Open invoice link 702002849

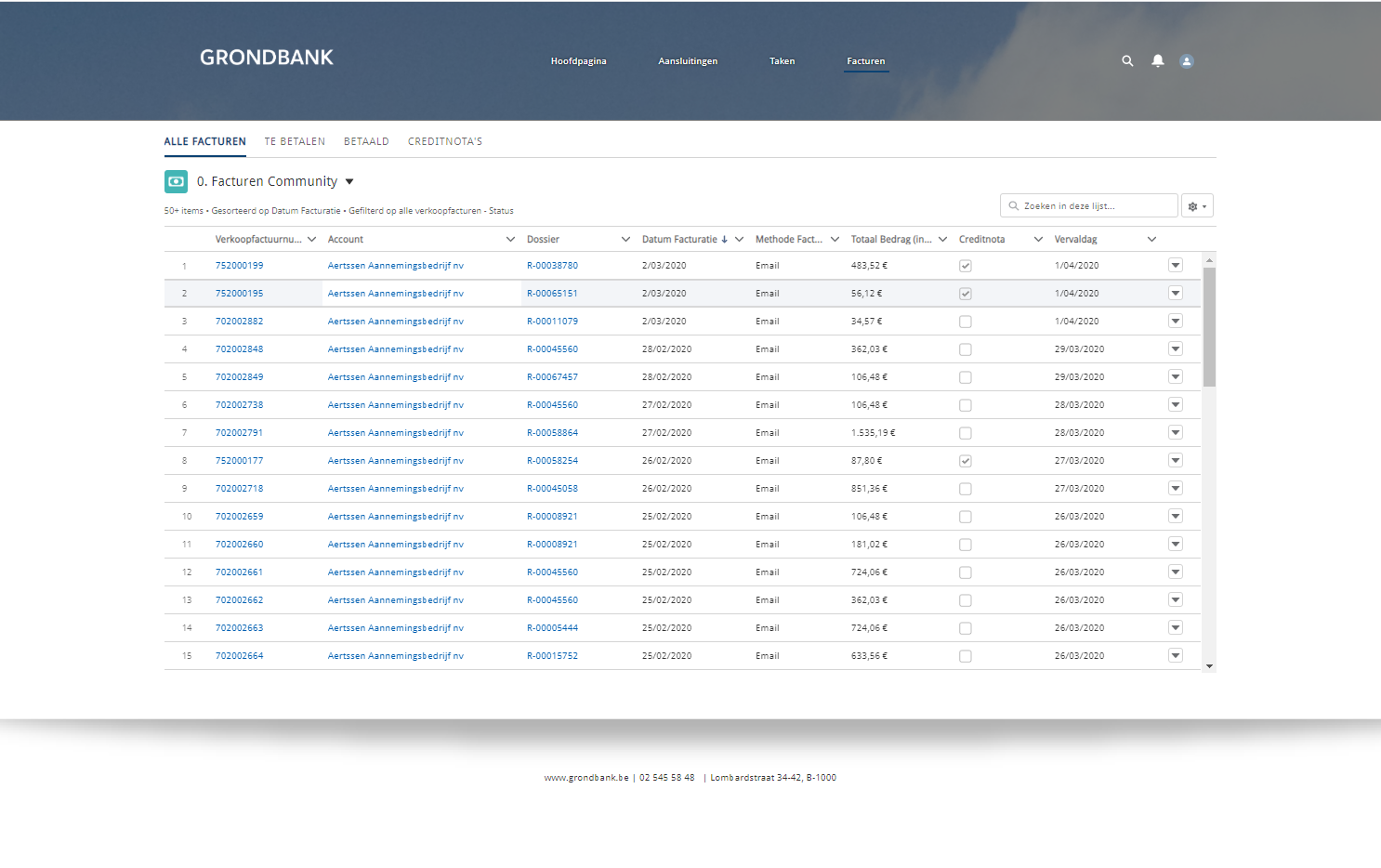(239, 377)
